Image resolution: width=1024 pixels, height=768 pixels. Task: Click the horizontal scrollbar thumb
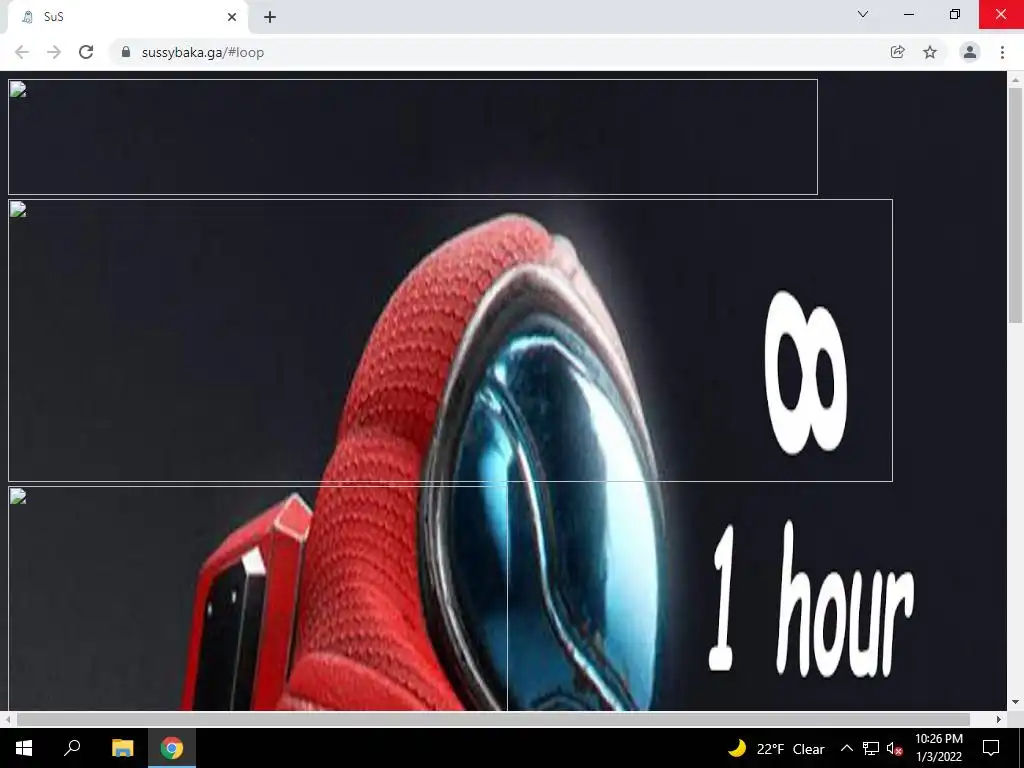click(493, 719)
